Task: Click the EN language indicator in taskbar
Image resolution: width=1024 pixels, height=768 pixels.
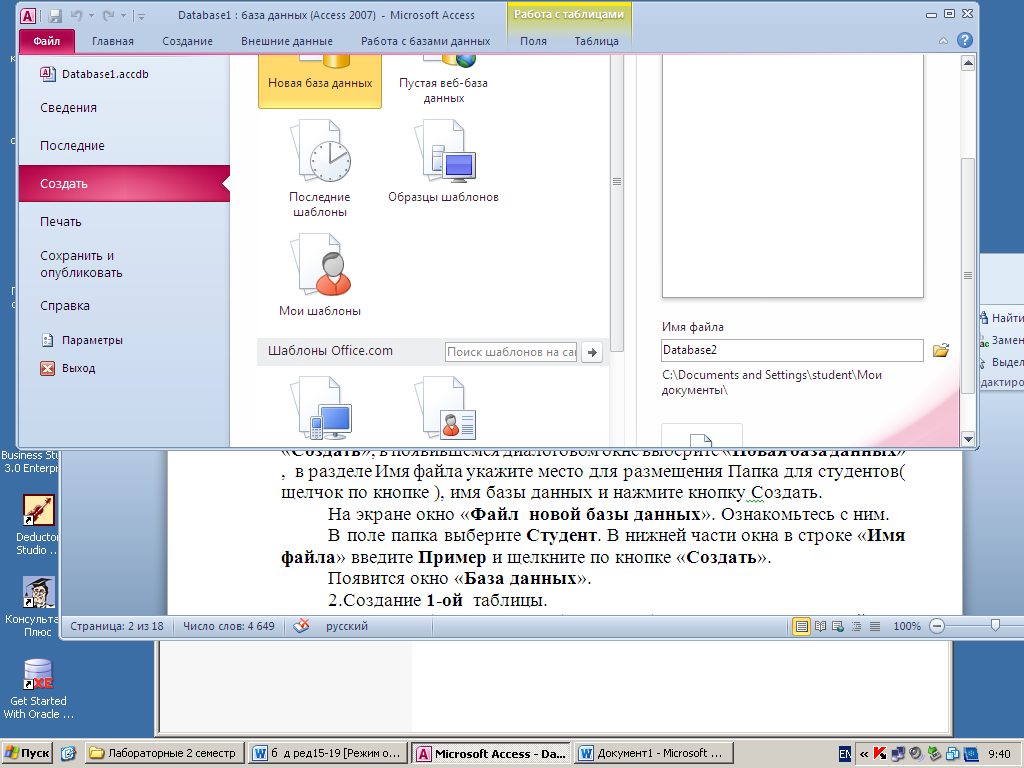Action: click(844, 754)
